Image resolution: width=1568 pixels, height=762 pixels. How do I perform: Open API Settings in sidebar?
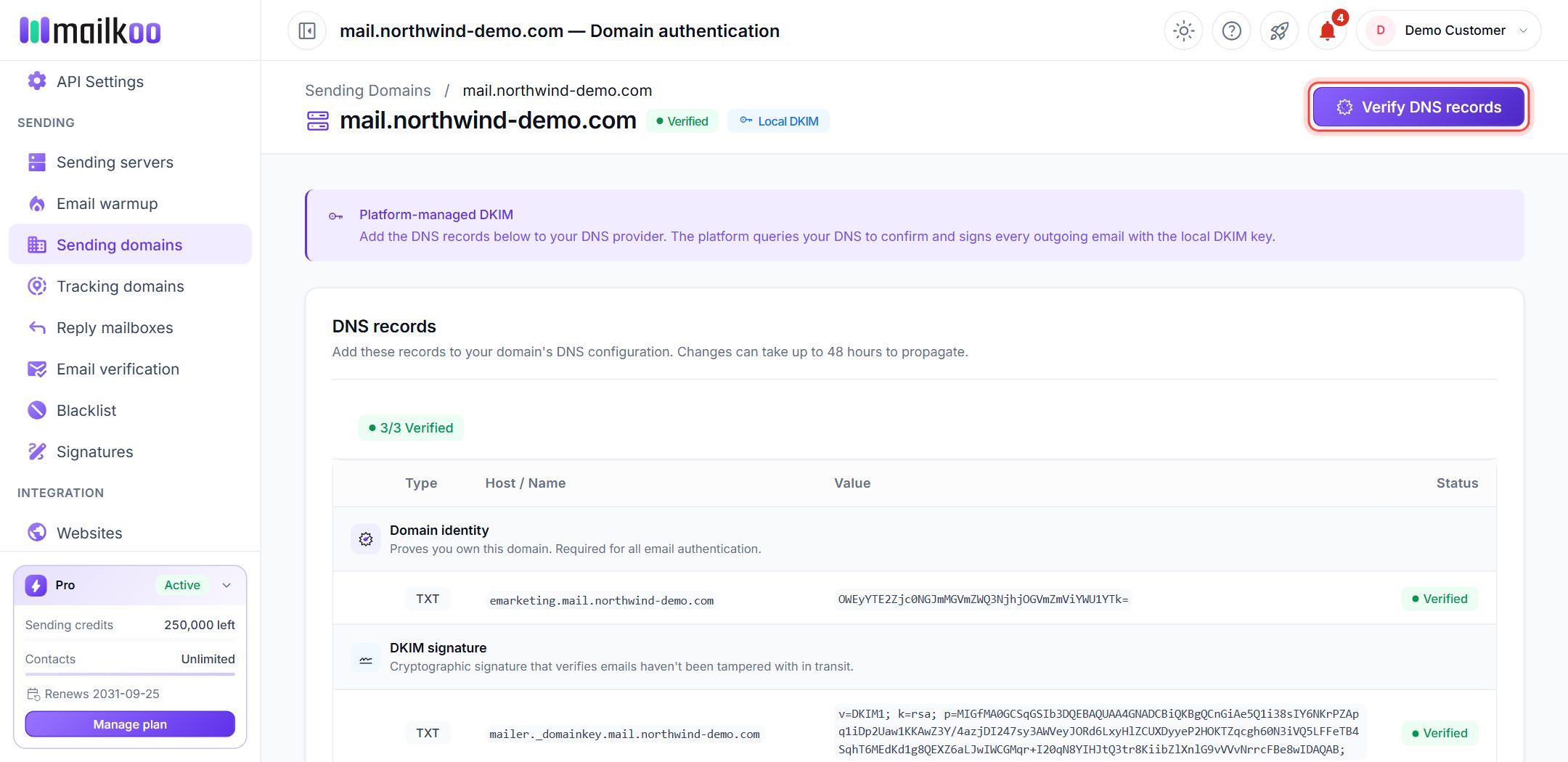pyautogui.click(x=100, y=81)
